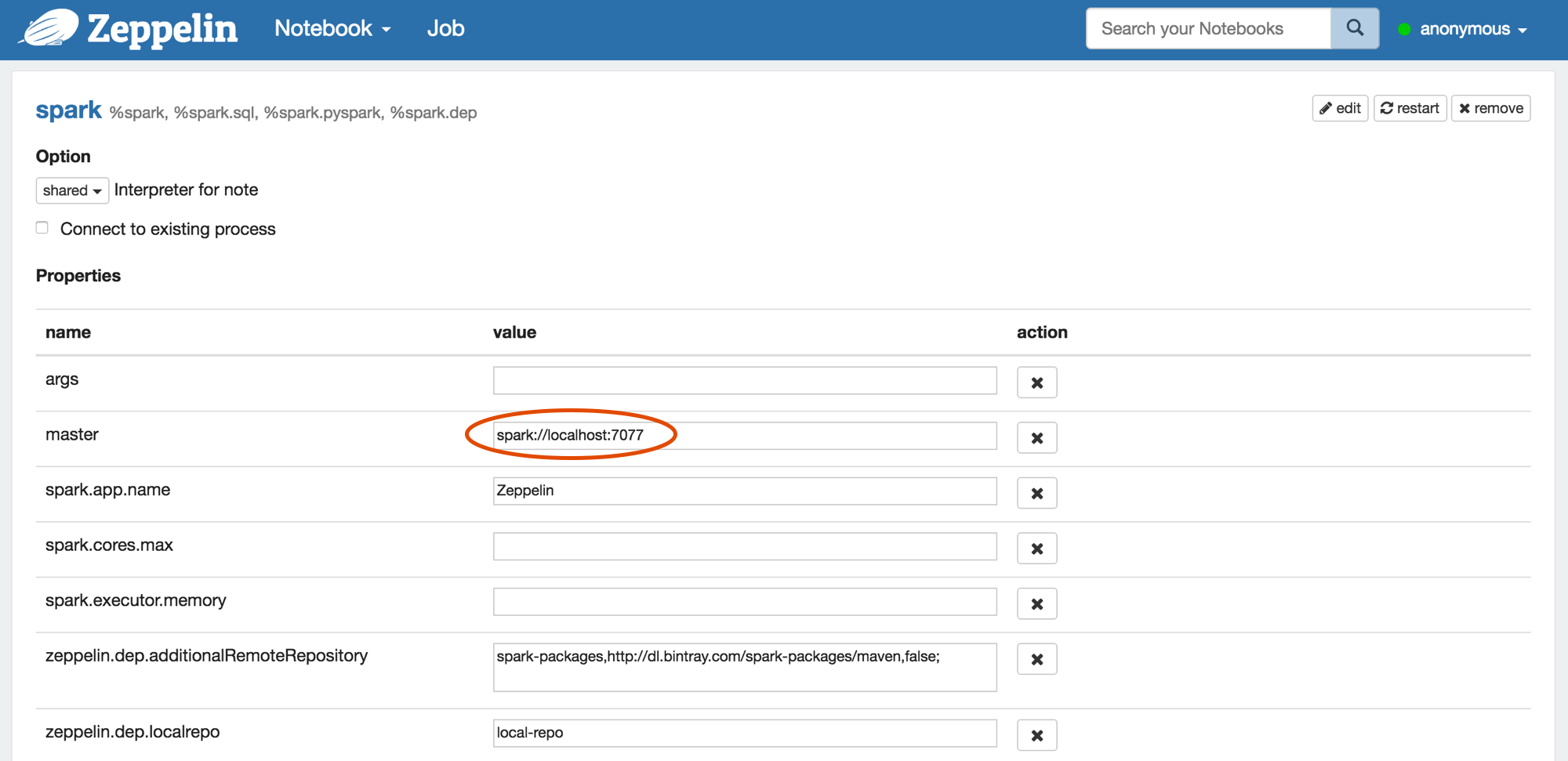Open the anonymous user dropdown
Image resolution: width=1568 pixels, height=761 pixels.
pyautogui.click(x=1472, y=29)
